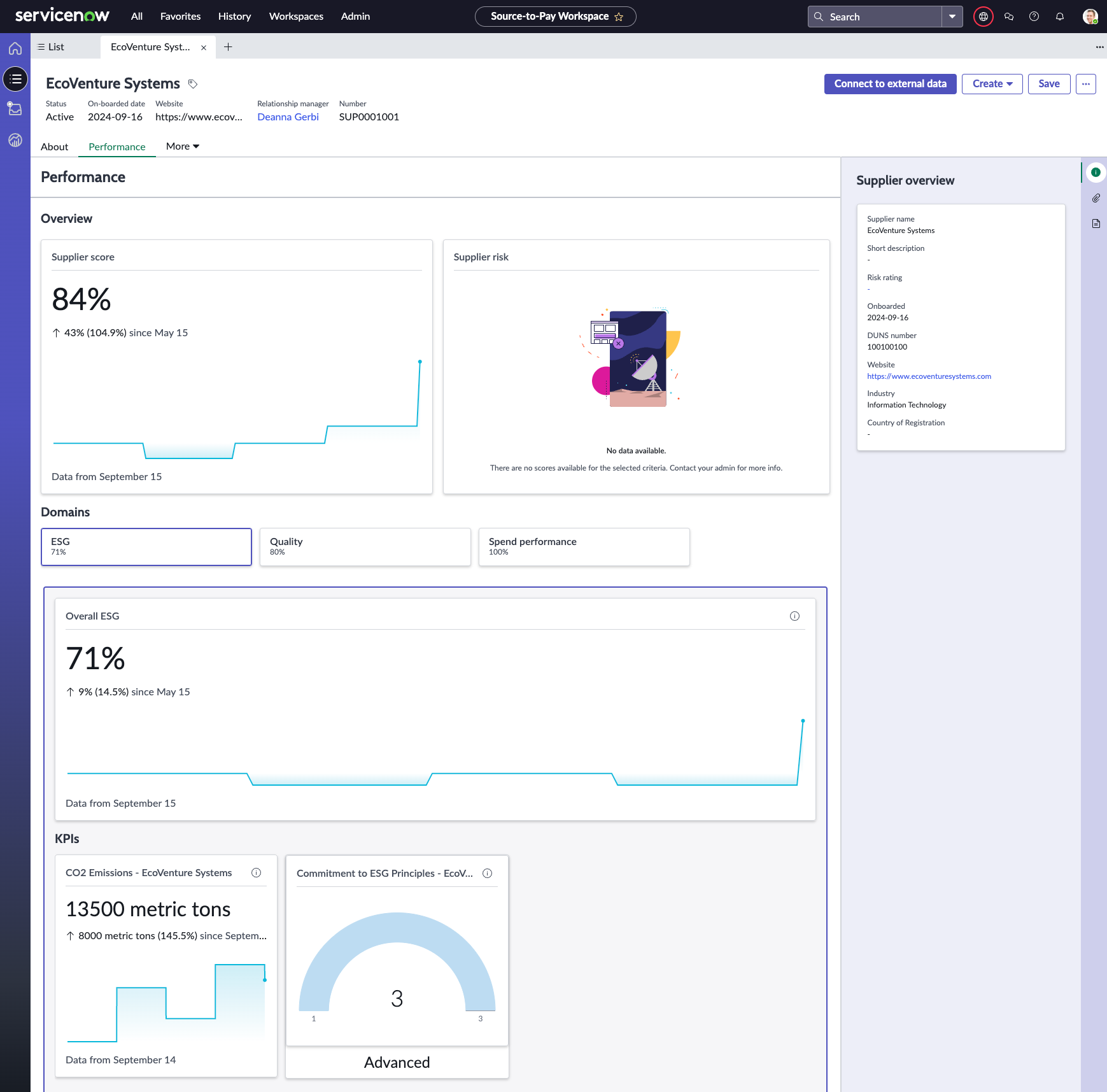1107x1092 pixels.
Task: Open the Workspaces menu
Action: point(296,17)
